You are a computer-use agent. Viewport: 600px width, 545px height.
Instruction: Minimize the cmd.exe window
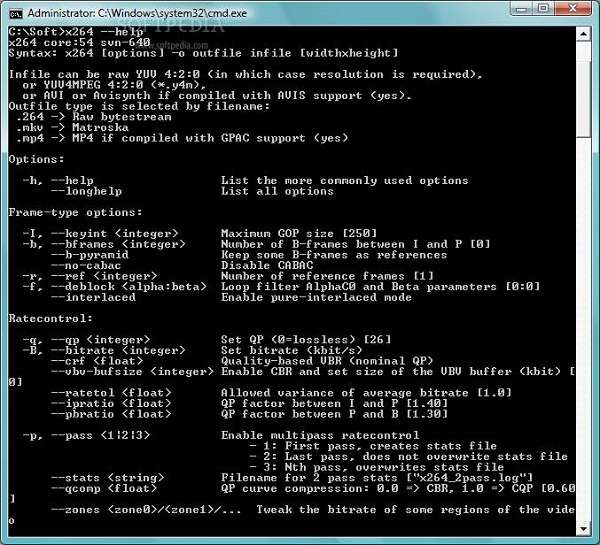click(x=521, y=8)
